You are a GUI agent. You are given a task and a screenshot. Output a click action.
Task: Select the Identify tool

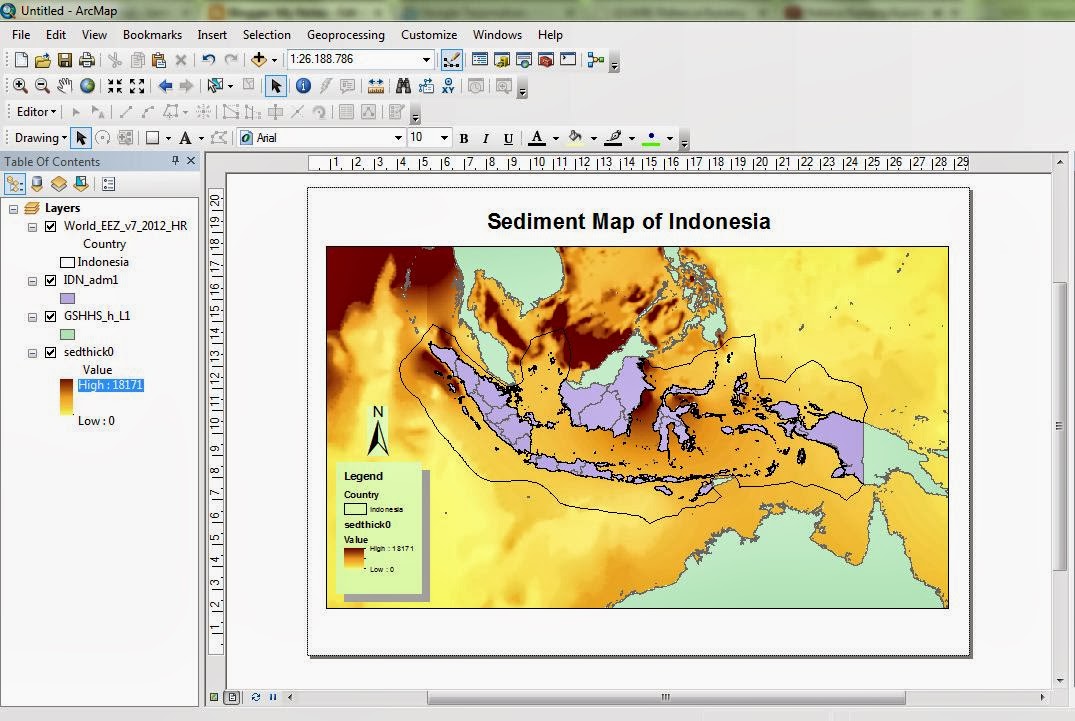pyautogui.click(x=302, y=86)
